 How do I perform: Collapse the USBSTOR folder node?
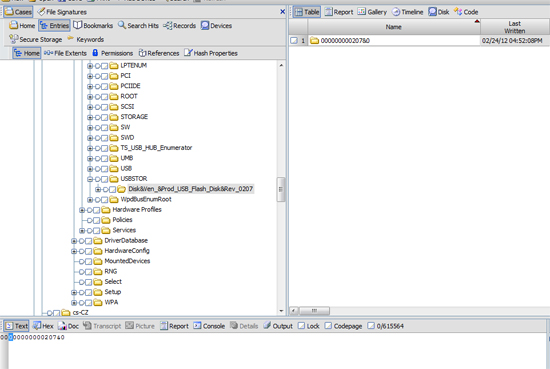[x=90, y=179]
